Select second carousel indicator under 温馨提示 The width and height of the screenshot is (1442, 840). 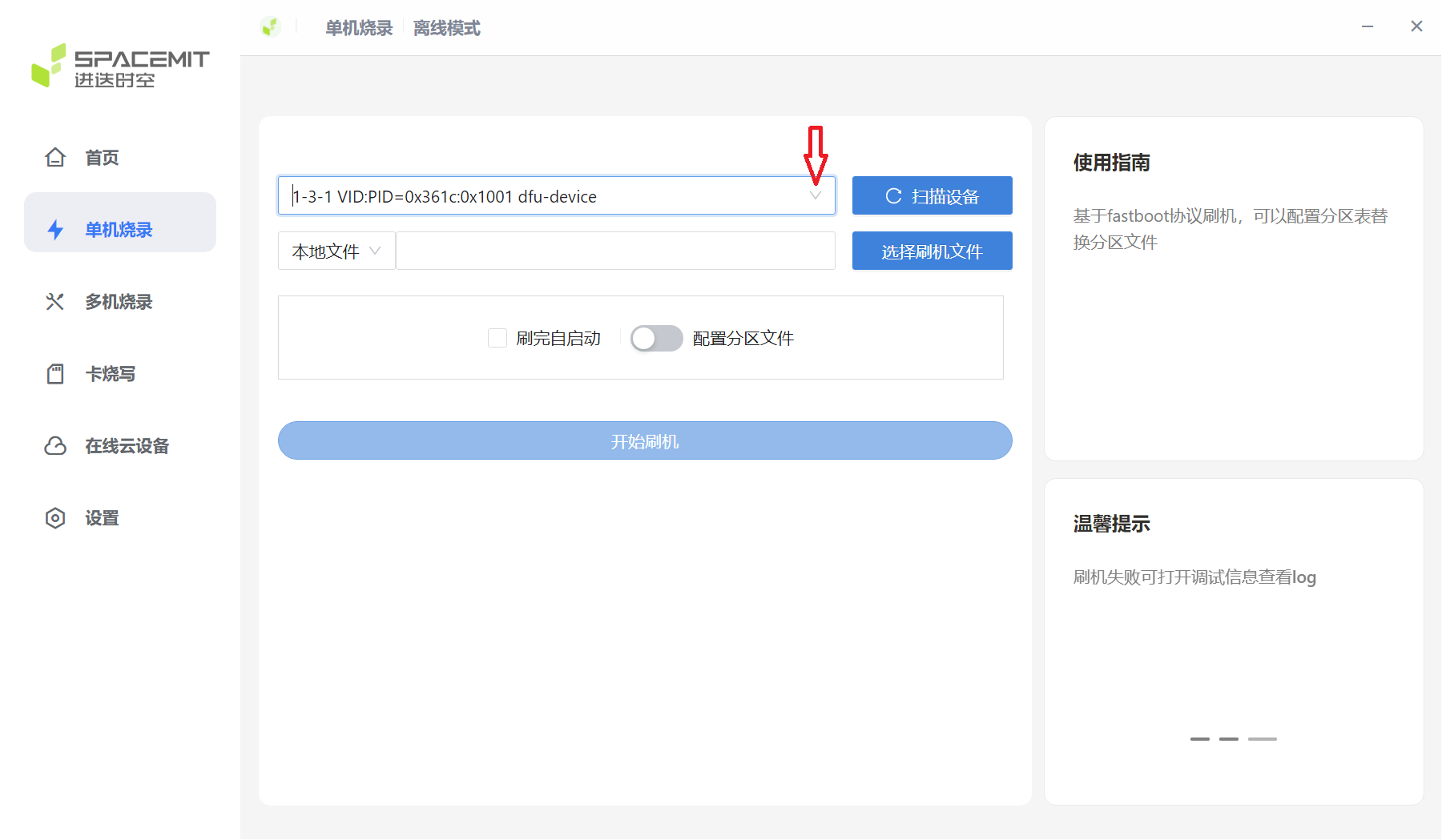click(1229, 738)
